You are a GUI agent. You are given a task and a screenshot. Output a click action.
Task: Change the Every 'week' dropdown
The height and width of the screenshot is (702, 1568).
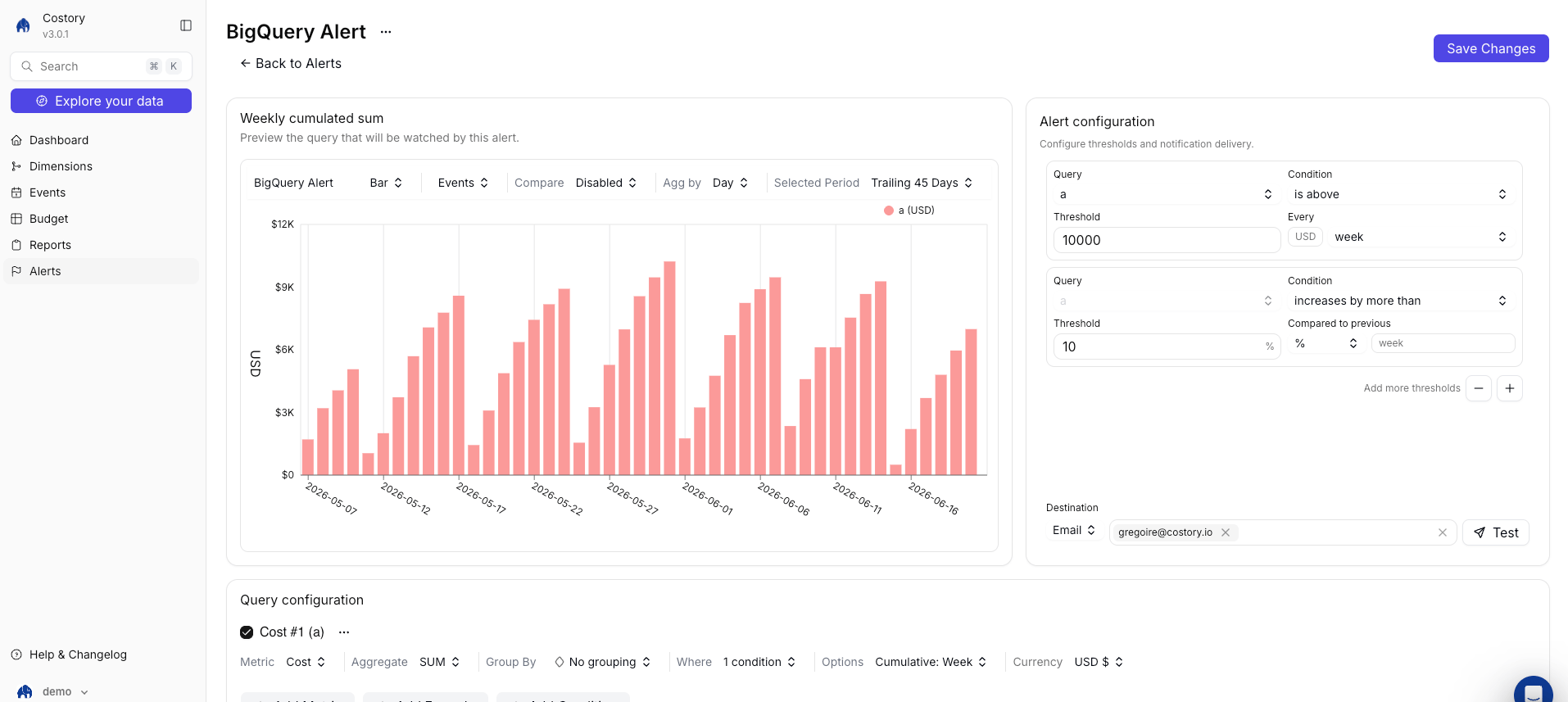(x=1421, y=237)
